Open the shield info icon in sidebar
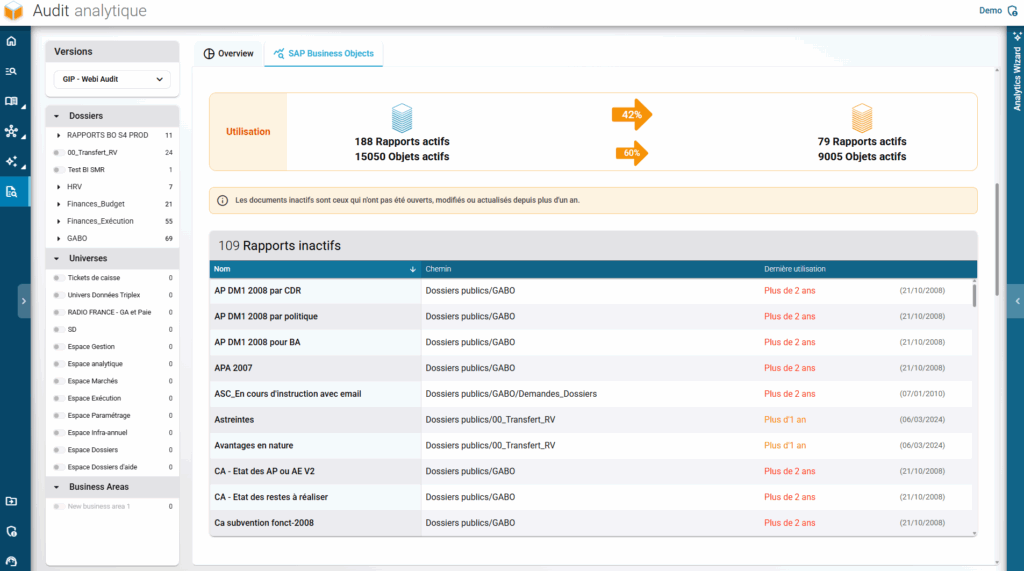 point(11,531)
